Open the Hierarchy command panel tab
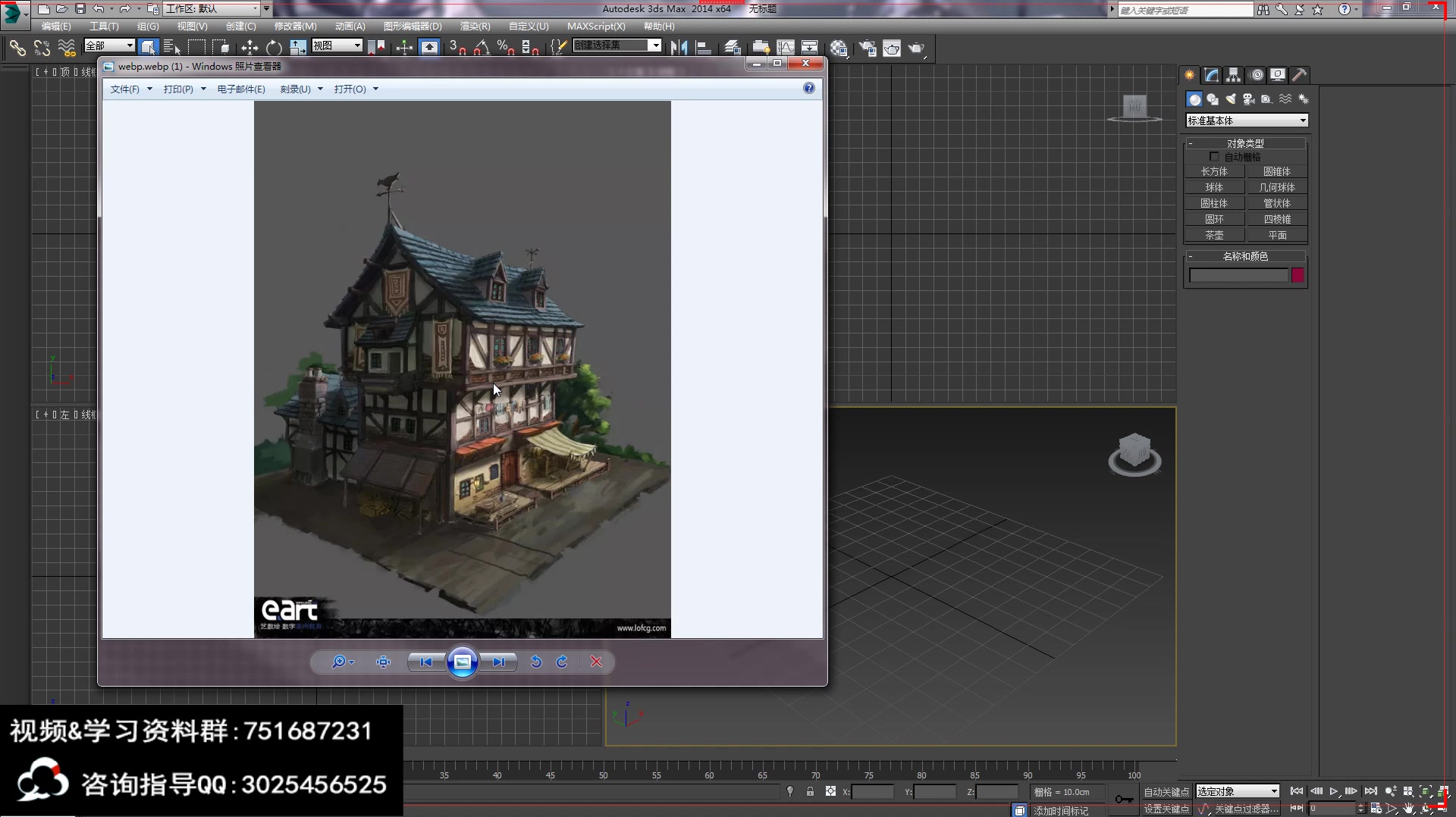 [1233, 75]
